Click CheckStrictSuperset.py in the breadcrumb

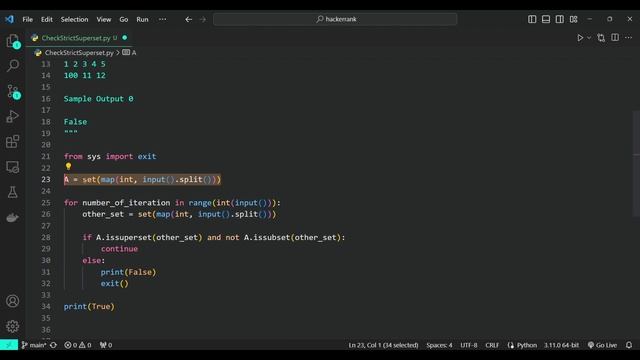(x=79, y=53)
